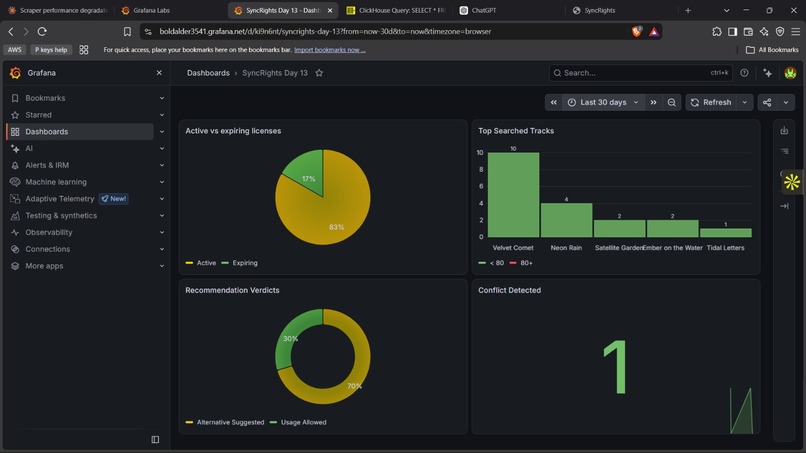
Task: Expand the Dashboards chevron
Action: coord(162,132)
